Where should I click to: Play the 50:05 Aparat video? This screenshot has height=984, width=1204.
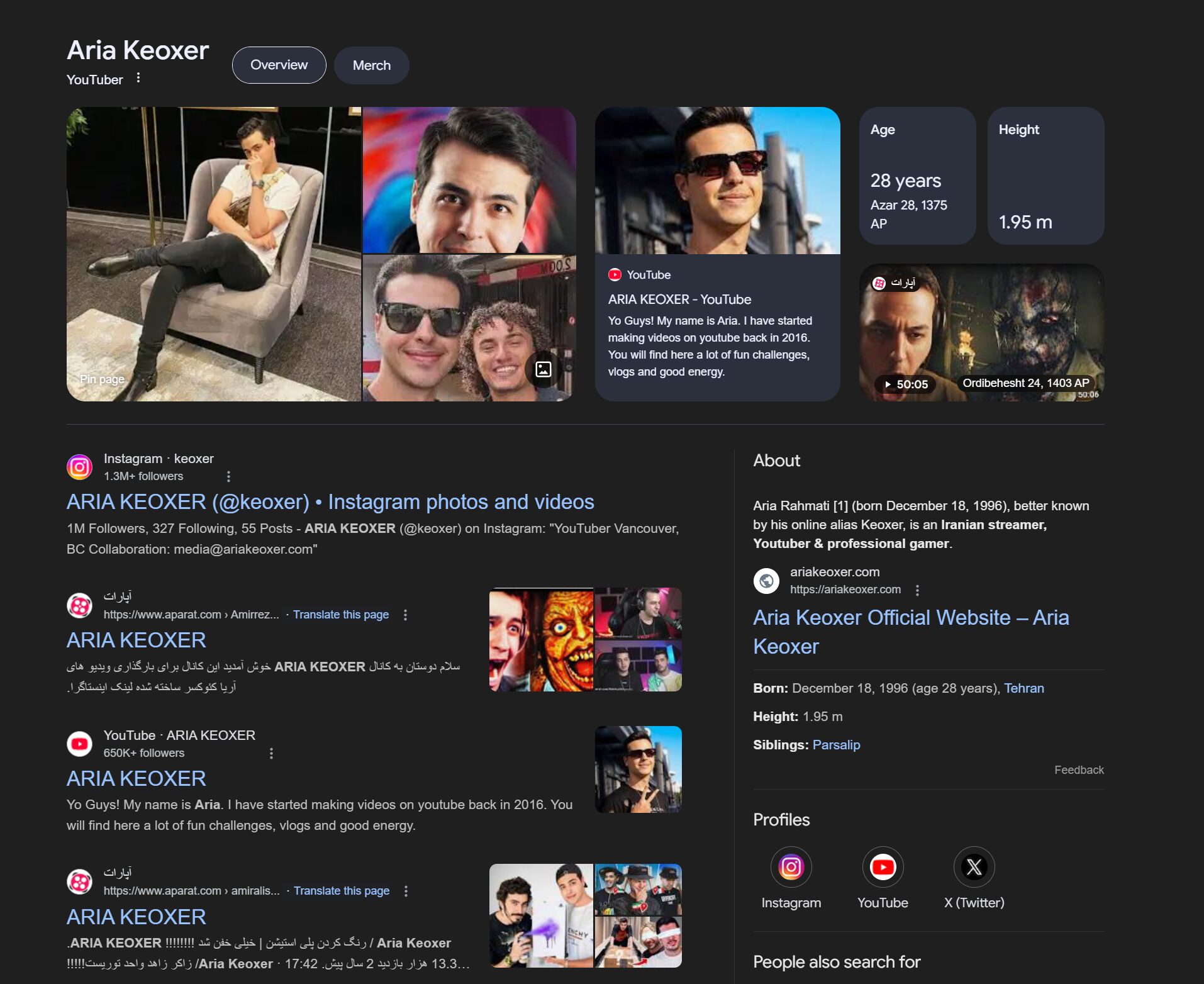[905, 384]
